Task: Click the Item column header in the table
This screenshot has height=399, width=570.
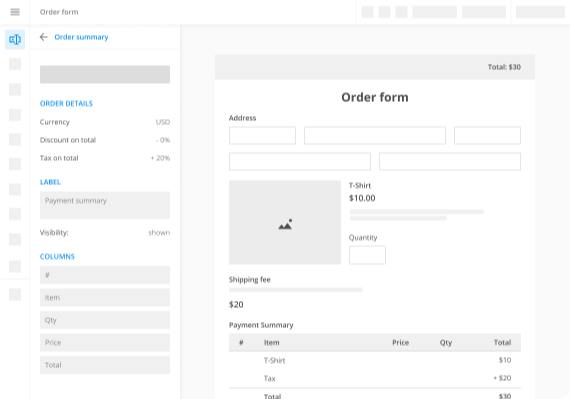Action: [x=272, y=343]
